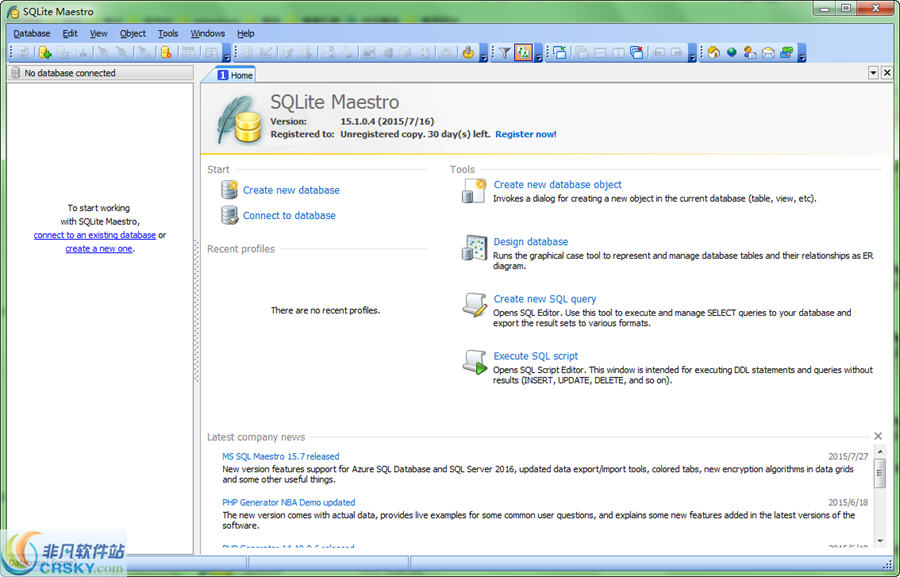The image size is (900, 577).
Task: Click Create new database link
Action: (x=291, y=190)
